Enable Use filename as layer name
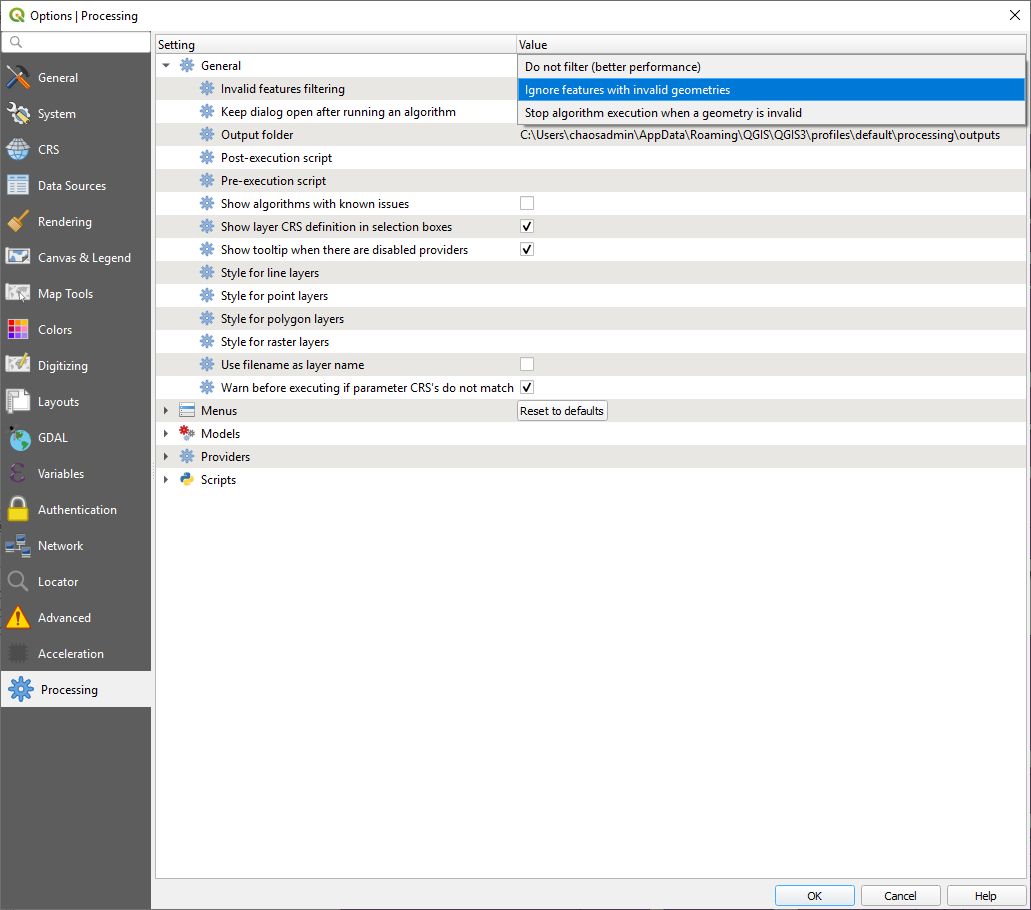 (x=527, y=365)
